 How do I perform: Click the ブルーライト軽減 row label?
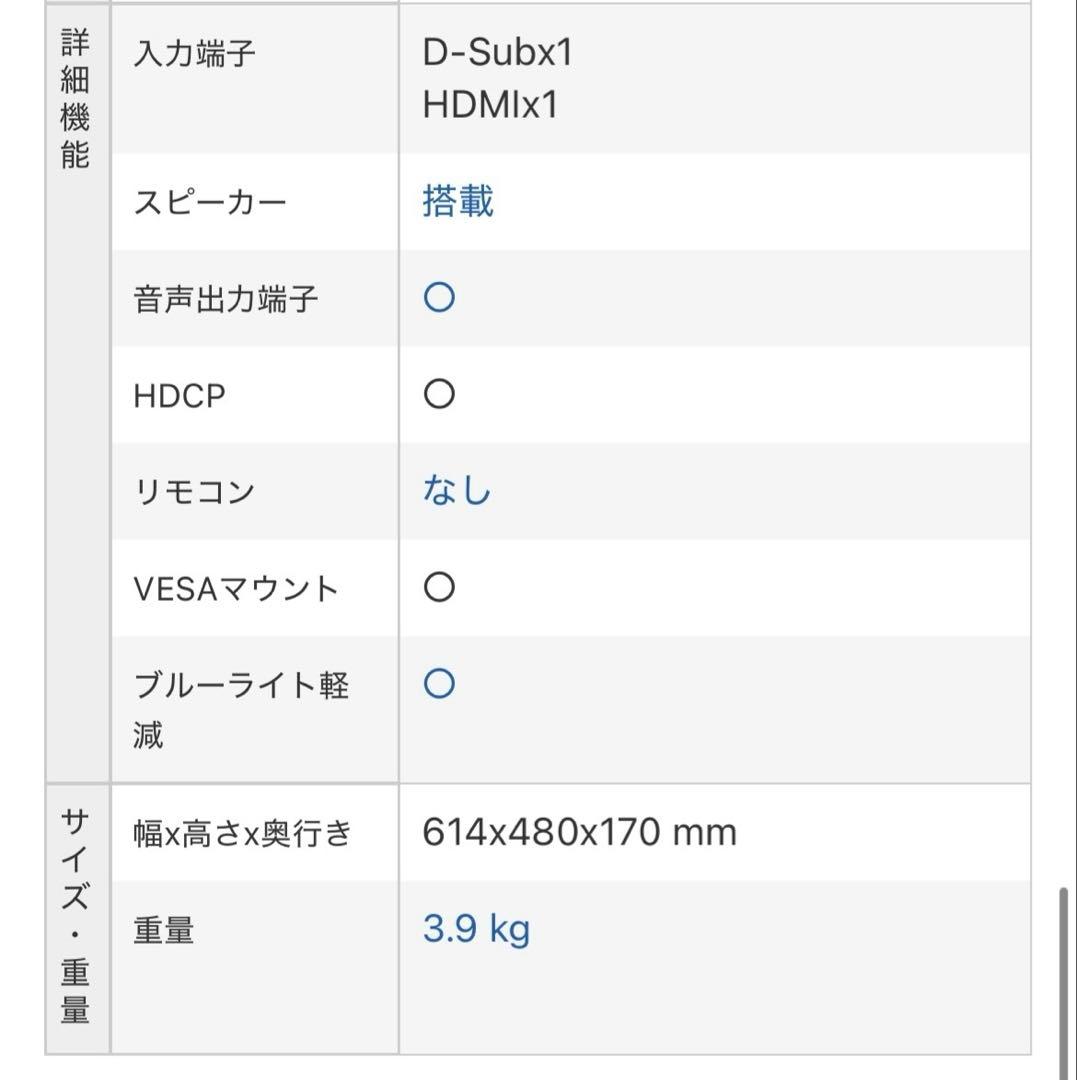(240, 710)
